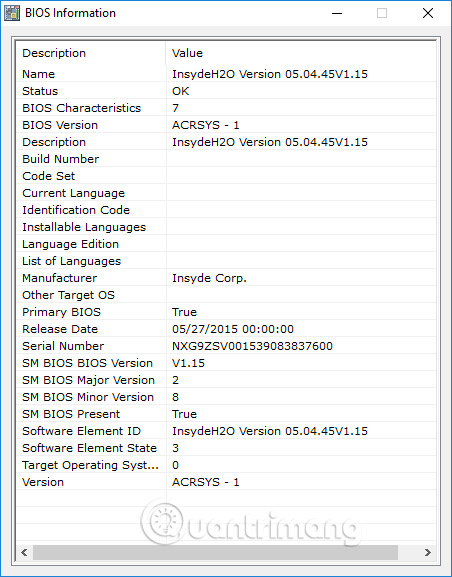The width and height of the screenshot is (452, 577).
Task: Select the Manufacturer row
Action: tap(226, 278)
